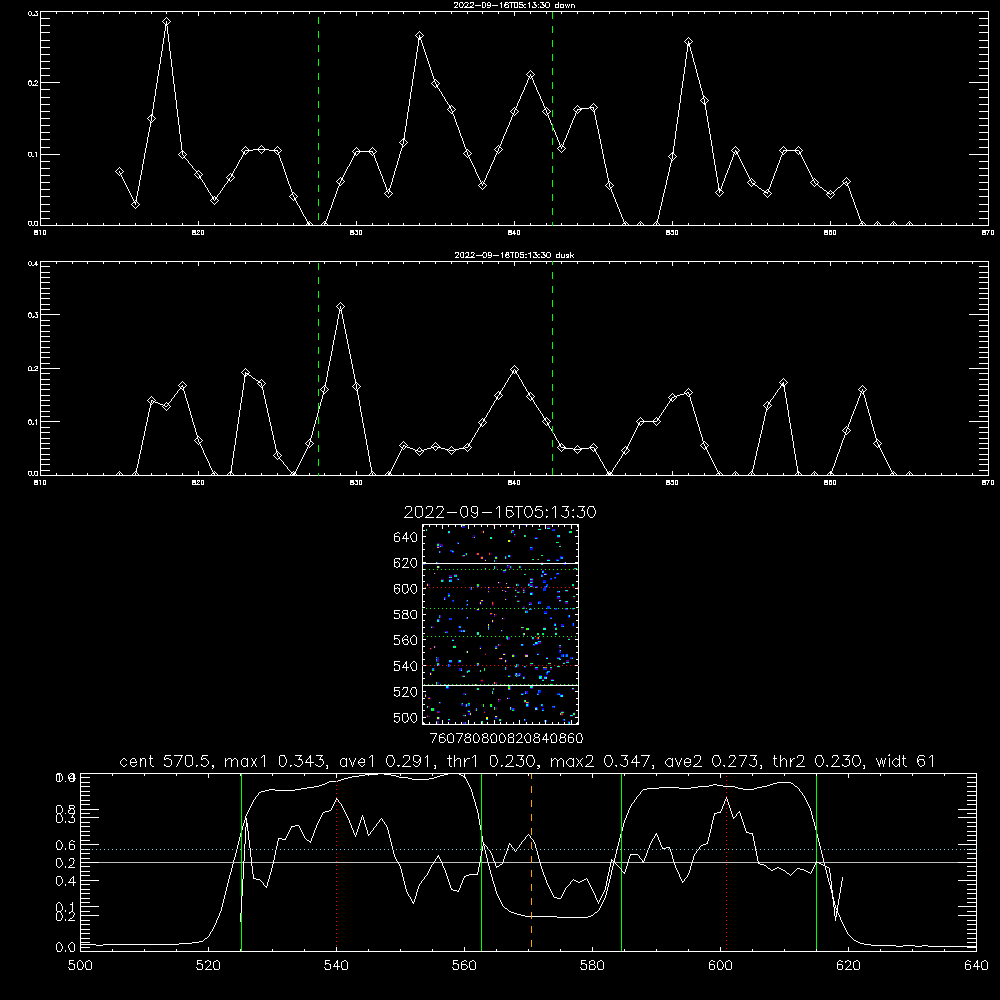Image resolution: width=1000 pixels, height=1000 pixels.
Task: Click the second green dashed line in dawn plot
Action: click(x=552, y=118)
